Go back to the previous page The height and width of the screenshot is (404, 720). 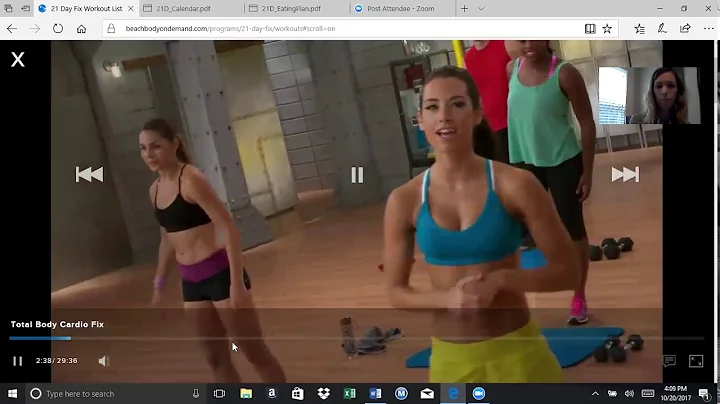pyautogui.click(x=12, y=28)
